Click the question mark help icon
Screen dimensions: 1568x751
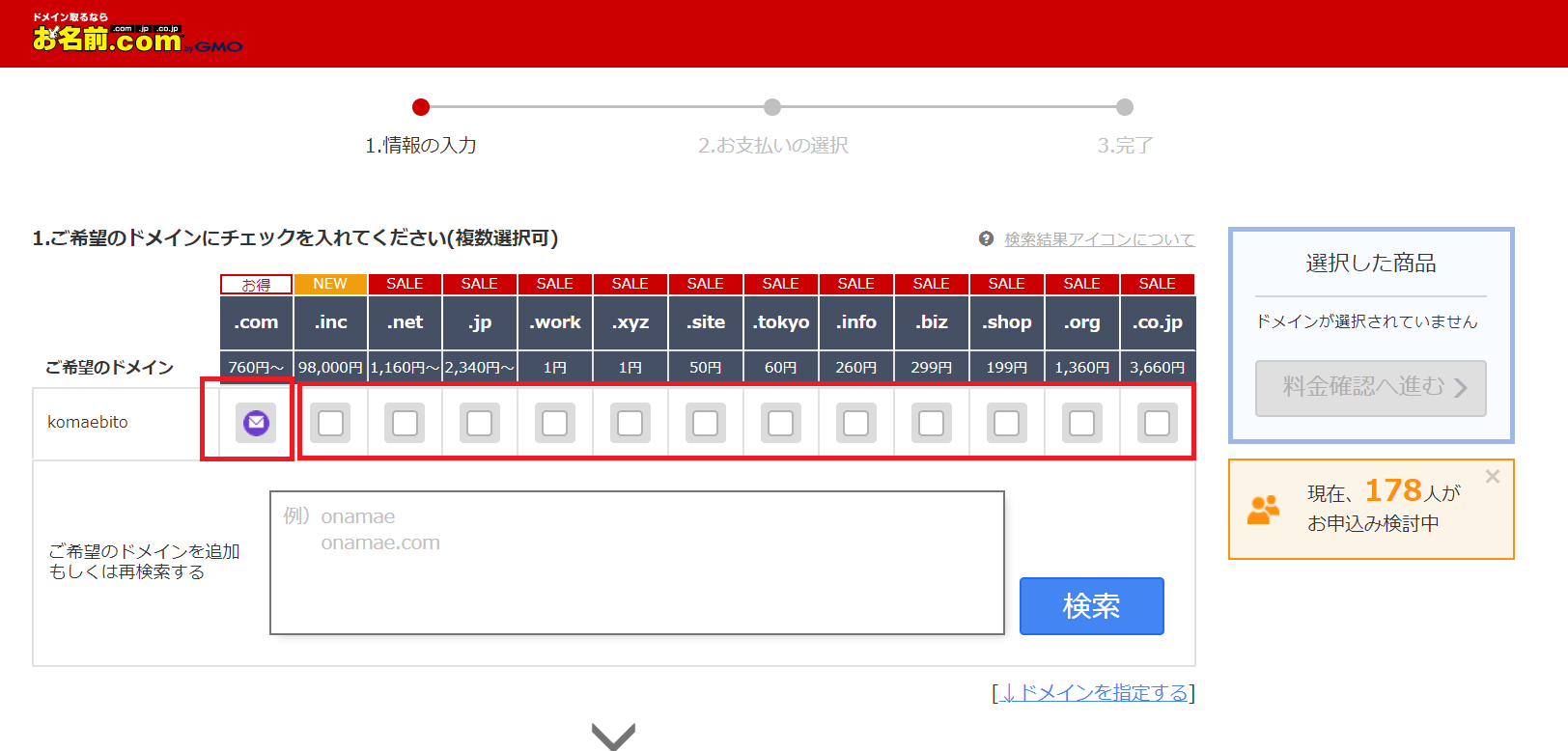[x=986, y=238]
